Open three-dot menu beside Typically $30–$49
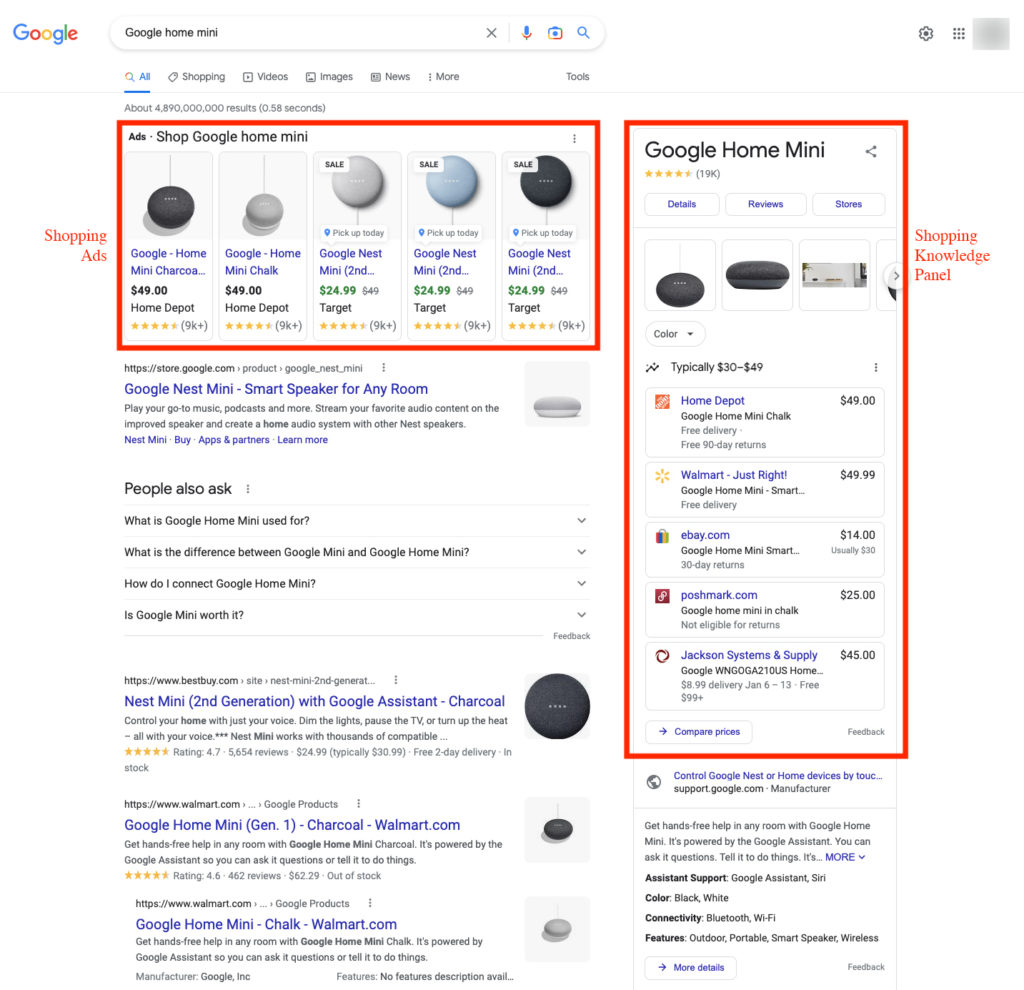The width and height of the screenshot is (1024, 990). (876, 368)
